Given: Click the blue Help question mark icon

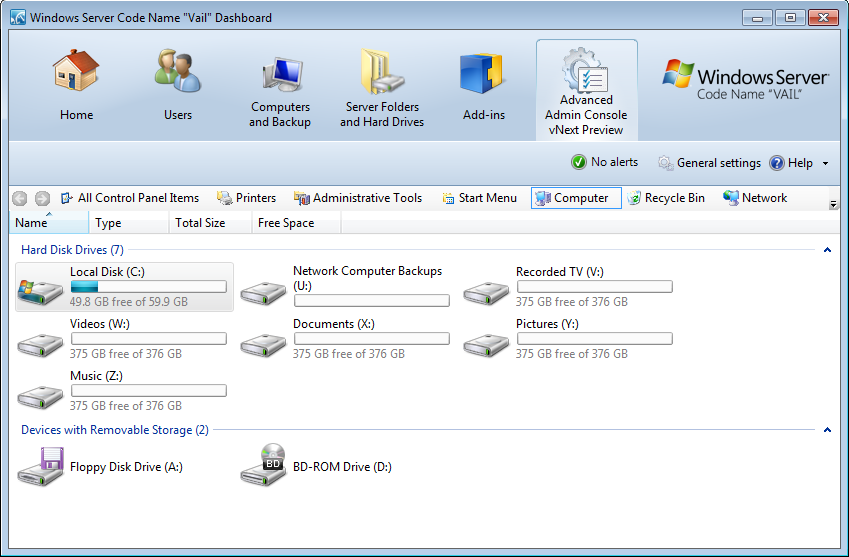Looking at the screenshot, I should [x=776, y=162].
